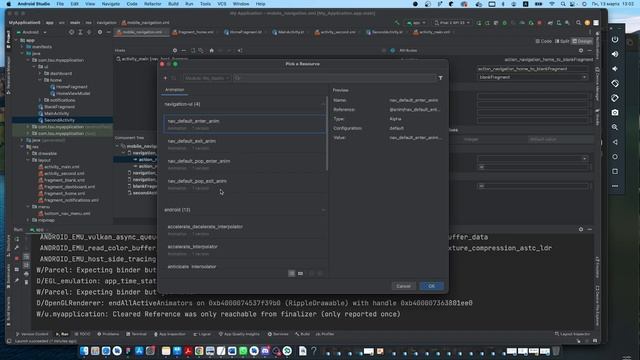Collapse the navigation-ui (4) section
Viewport: 640px width, 360px height.
(x=323, y=104)
